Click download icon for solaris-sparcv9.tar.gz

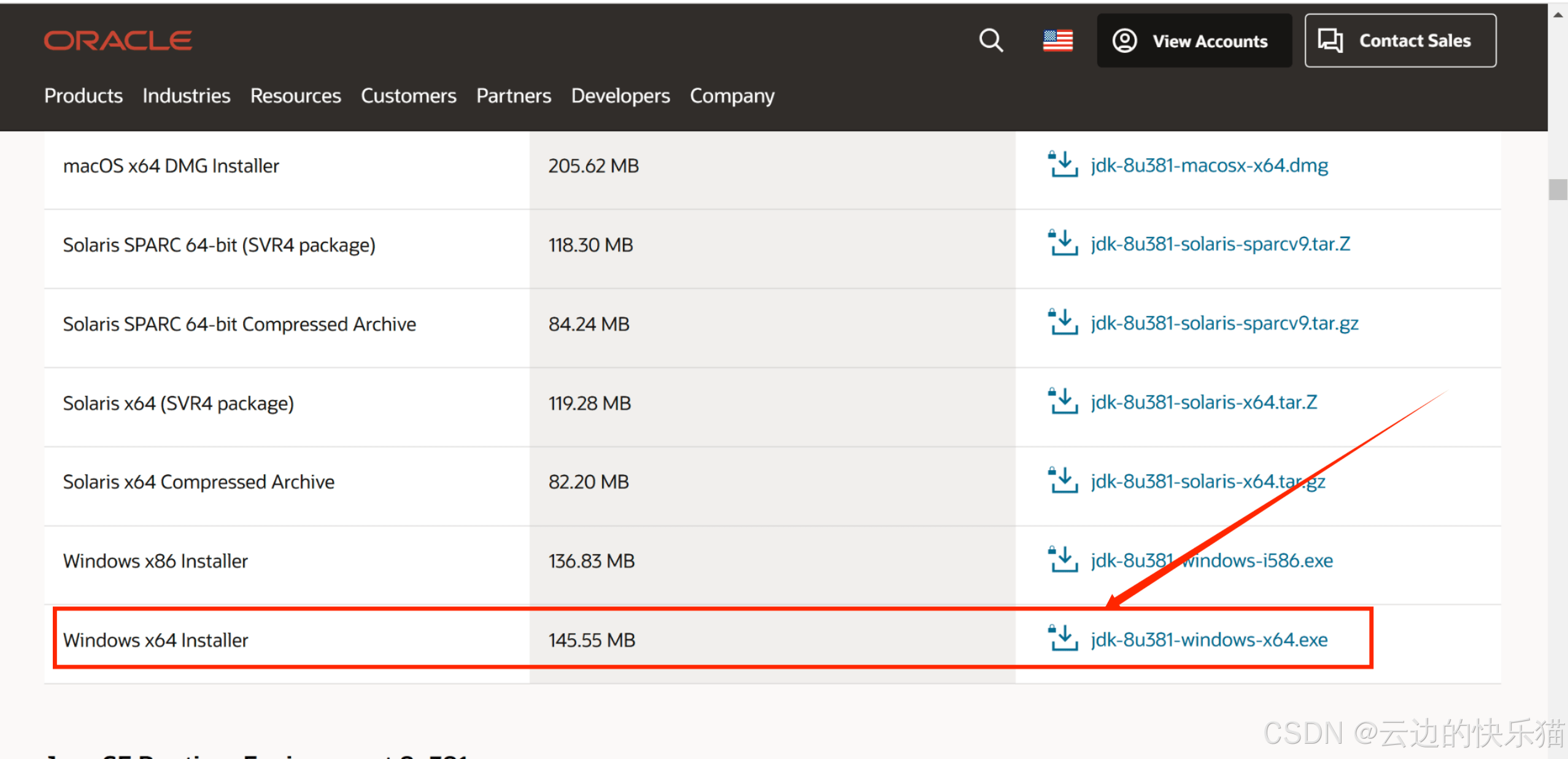click(1062, 322)
